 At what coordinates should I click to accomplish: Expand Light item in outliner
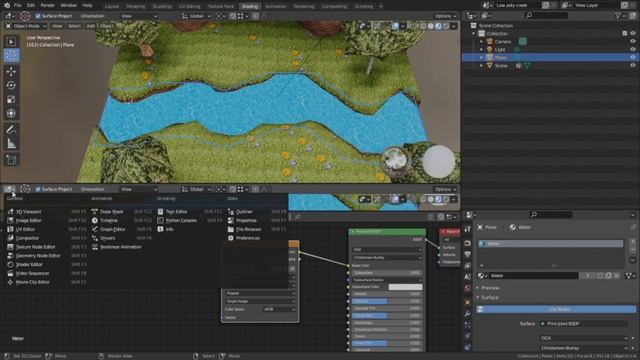click(481, 49)
